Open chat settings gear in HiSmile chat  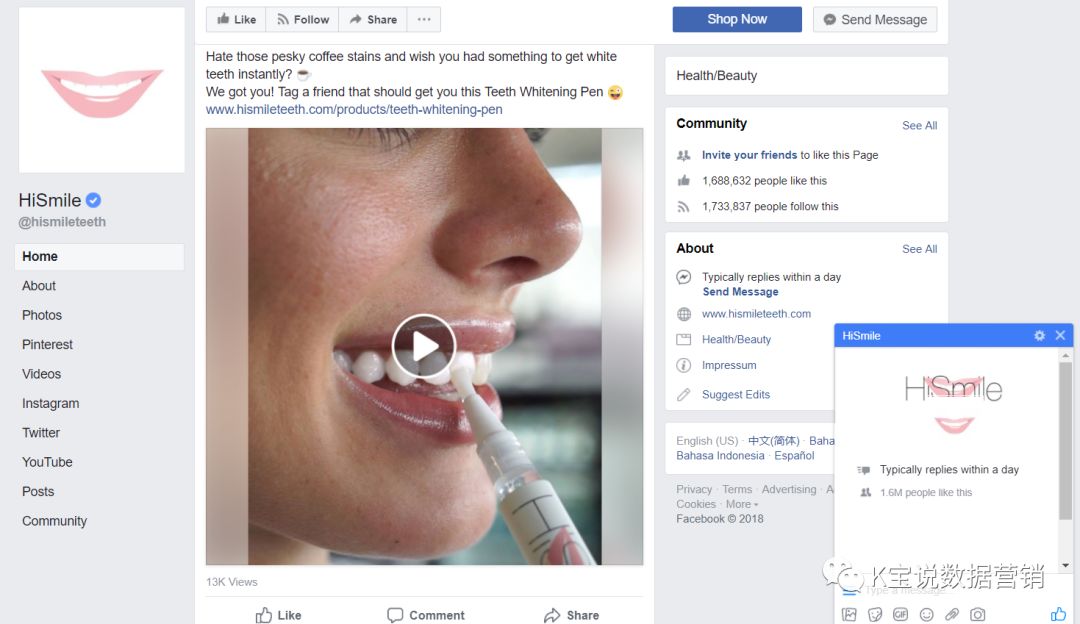1040,336
